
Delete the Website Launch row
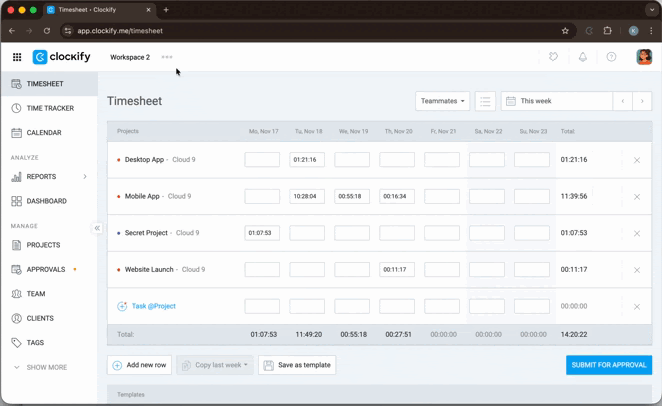(636, 270)
